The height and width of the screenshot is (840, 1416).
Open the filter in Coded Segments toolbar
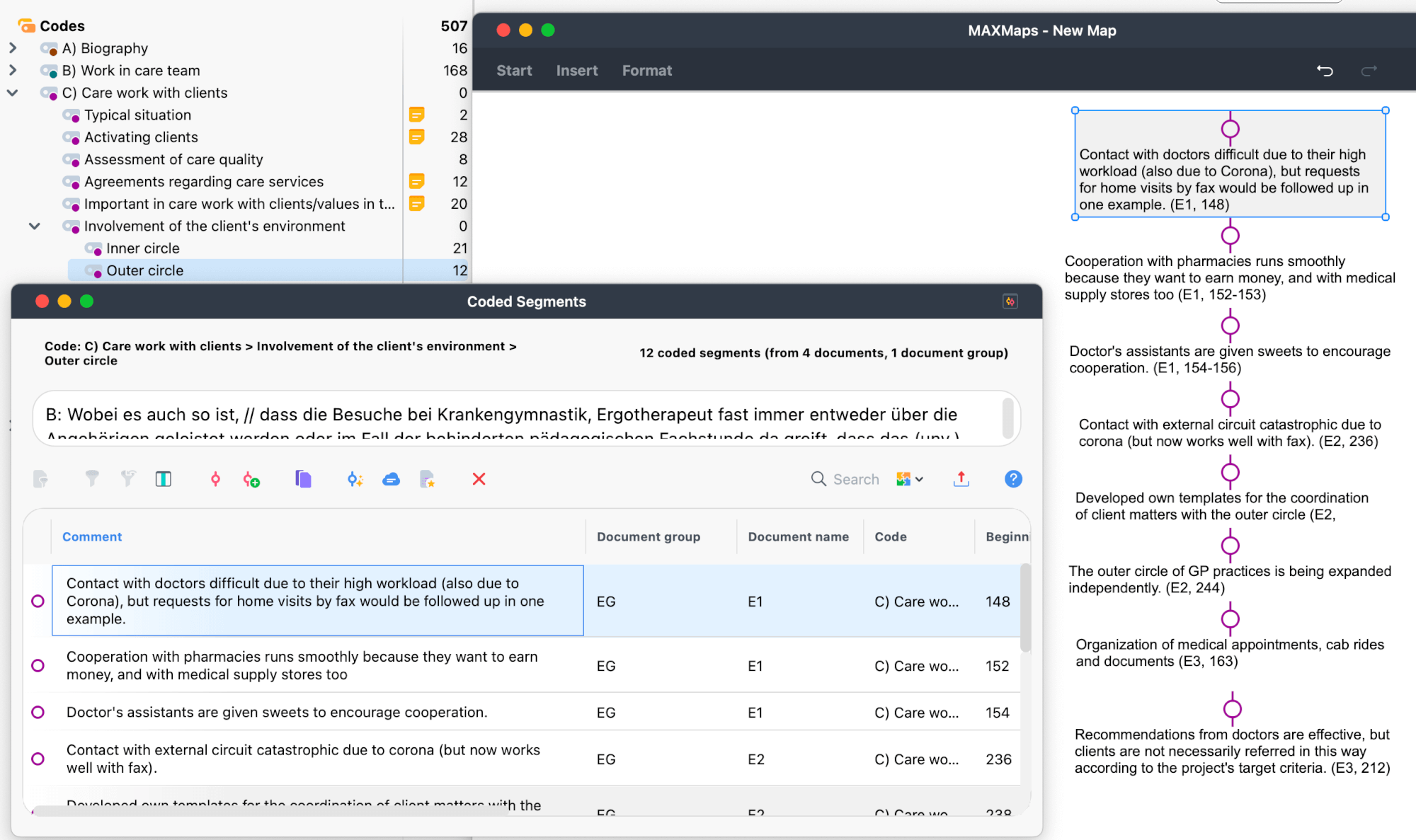point(92,479)
